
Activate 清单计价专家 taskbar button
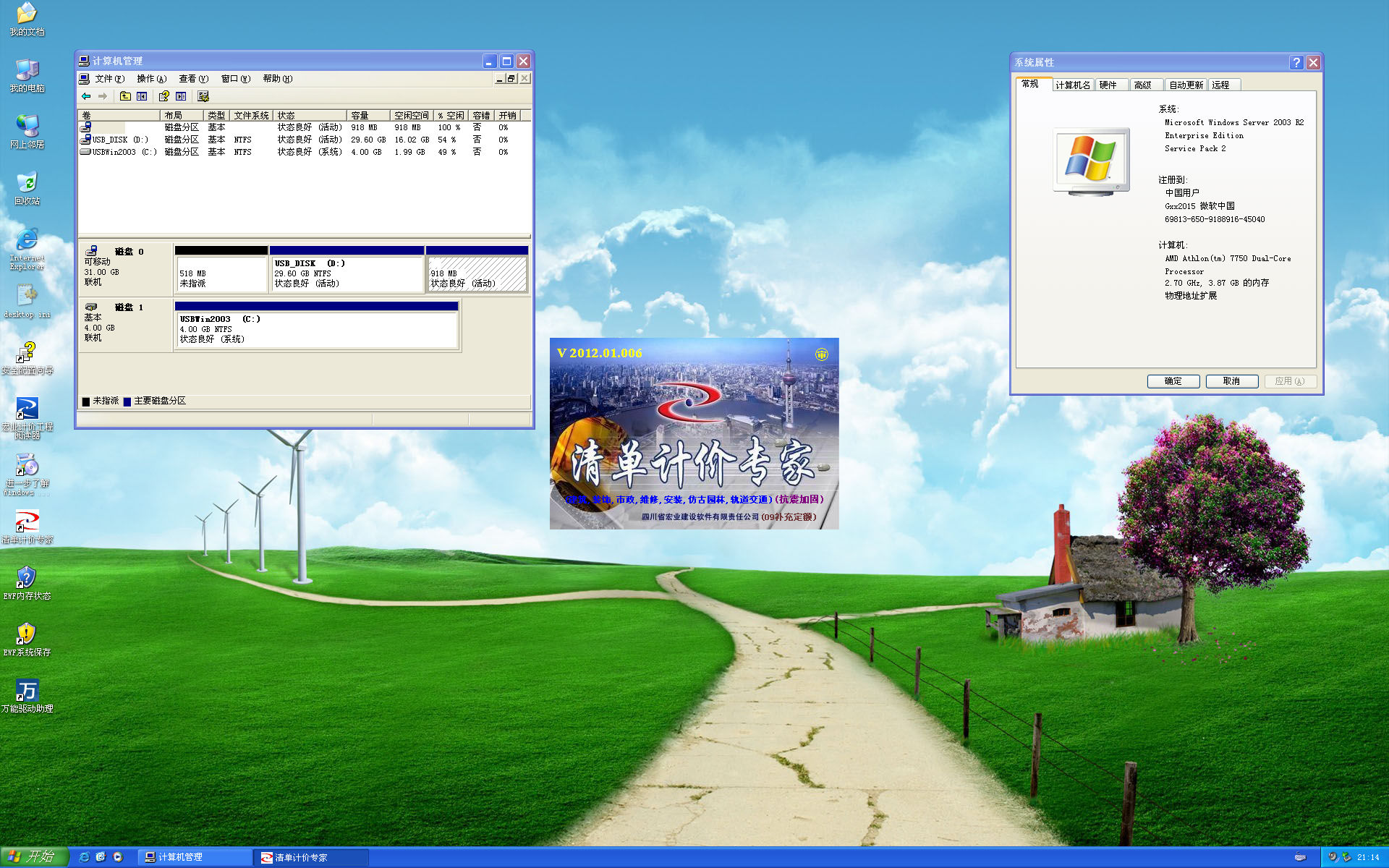[313, 857]
